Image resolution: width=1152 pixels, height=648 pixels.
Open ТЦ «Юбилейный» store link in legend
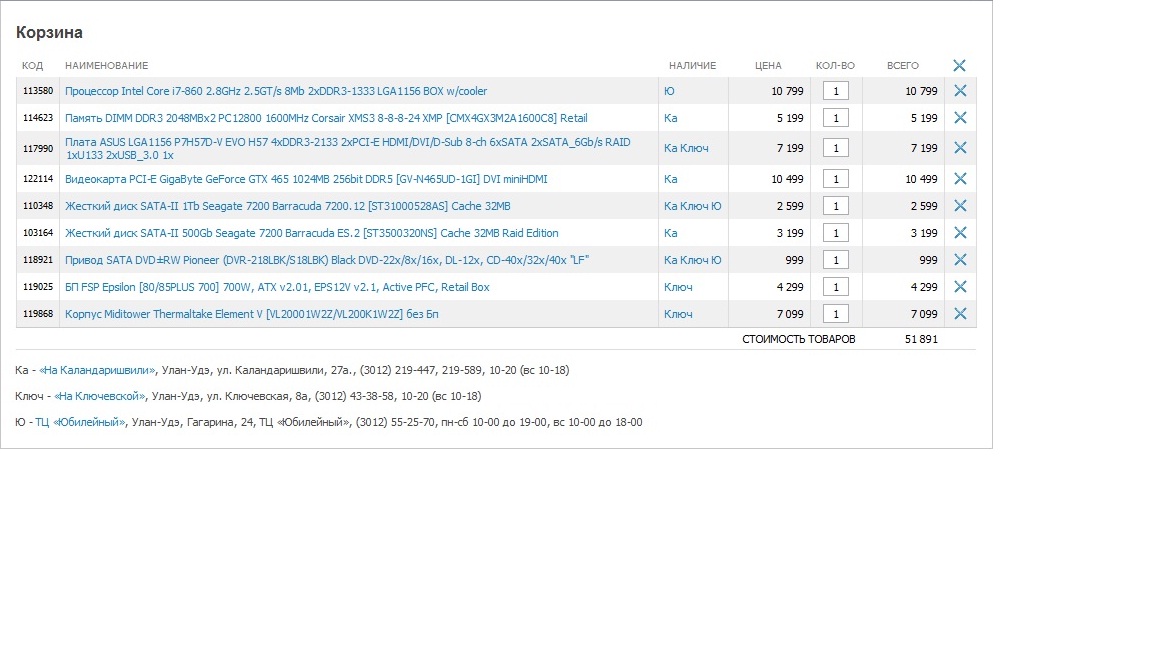click(x=80, y=422)
